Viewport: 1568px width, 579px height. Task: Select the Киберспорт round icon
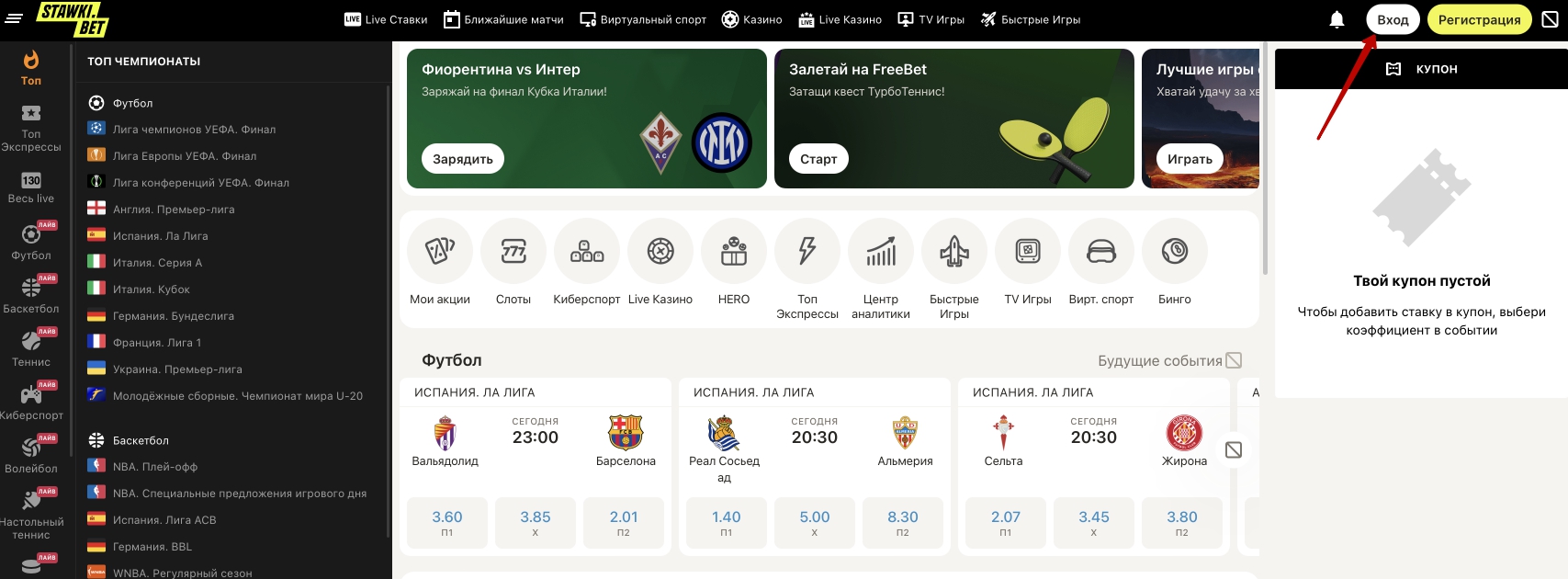tap(587, 251)
